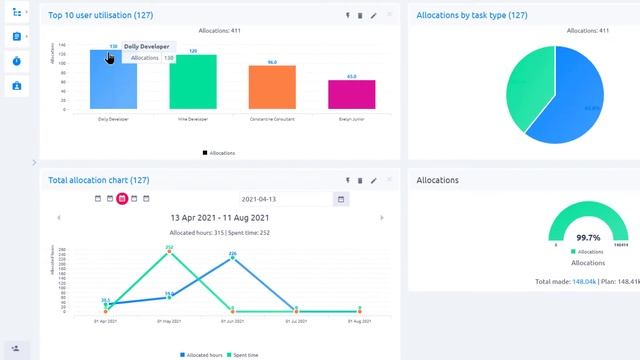Click the Allocated hours: 315 | Spent time: 252 text
Image resolution: width=640 pixels, height=360 pixels.
[220, 233]
